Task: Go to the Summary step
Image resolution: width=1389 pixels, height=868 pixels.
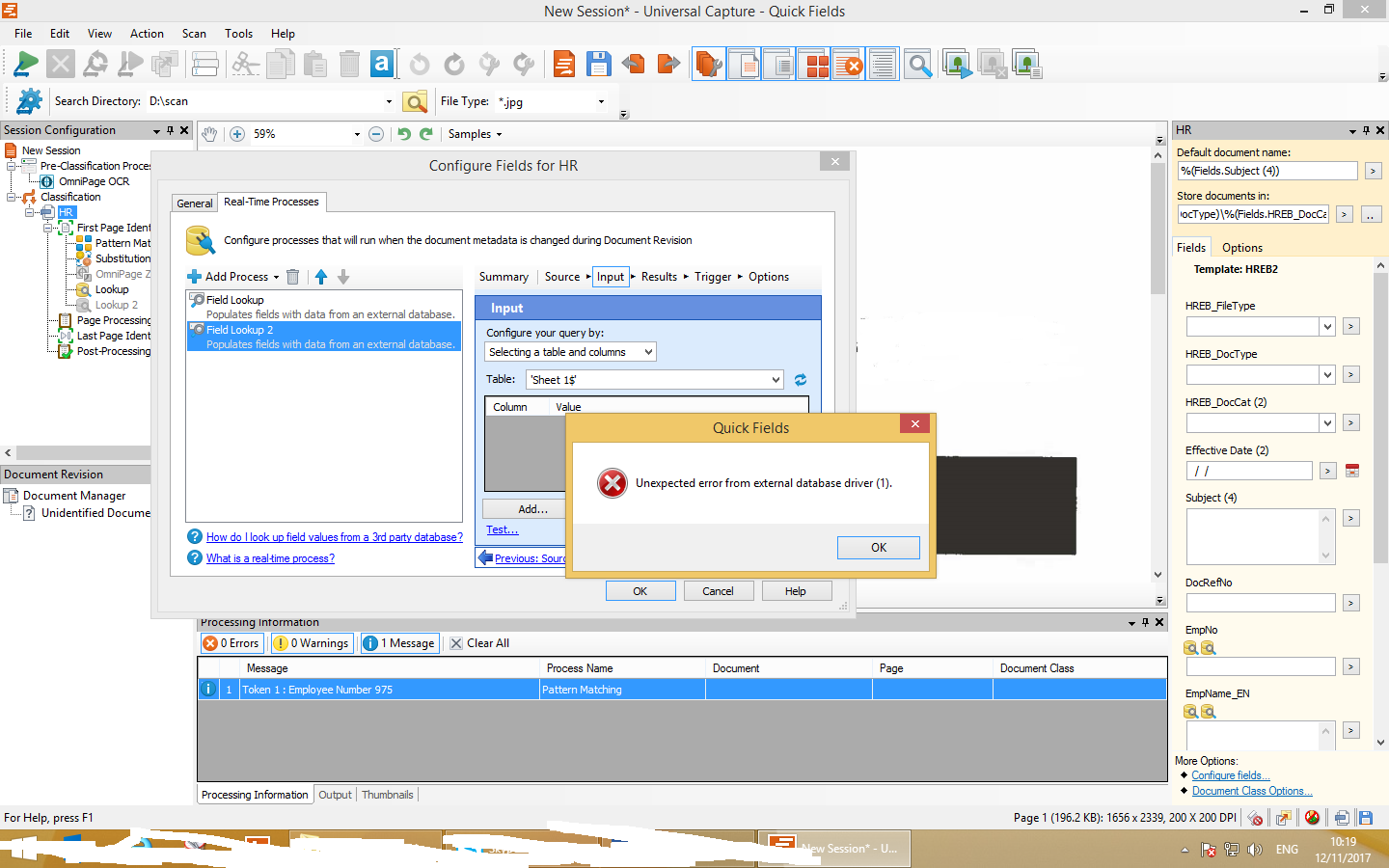Action: point(504,277)
